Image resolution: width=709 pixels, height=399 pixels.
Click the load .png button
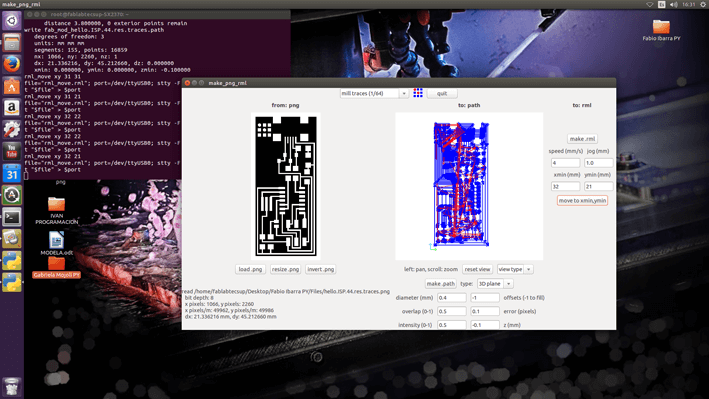tap(250, 269)
